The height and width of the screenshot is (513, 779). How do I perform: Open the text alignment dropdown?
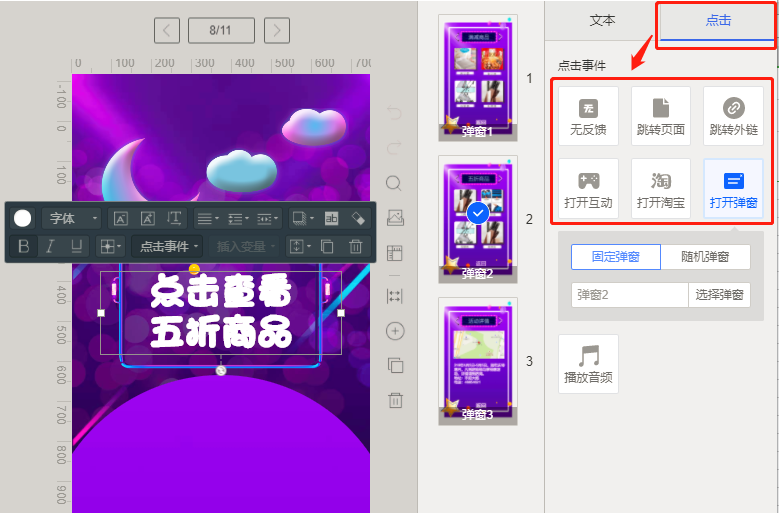[x=208, y=219]
